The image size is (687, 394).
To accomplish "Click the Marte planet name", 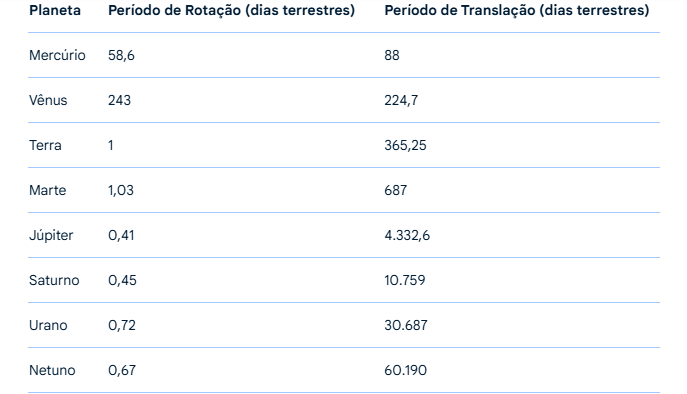I will [x=47, y=190].
